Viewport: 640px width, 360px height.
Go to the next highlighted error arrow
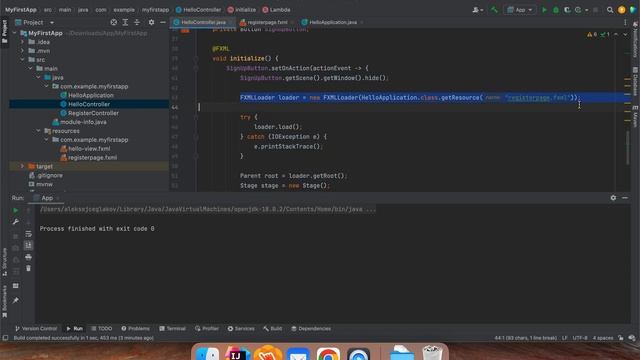(x=625, y=35)
